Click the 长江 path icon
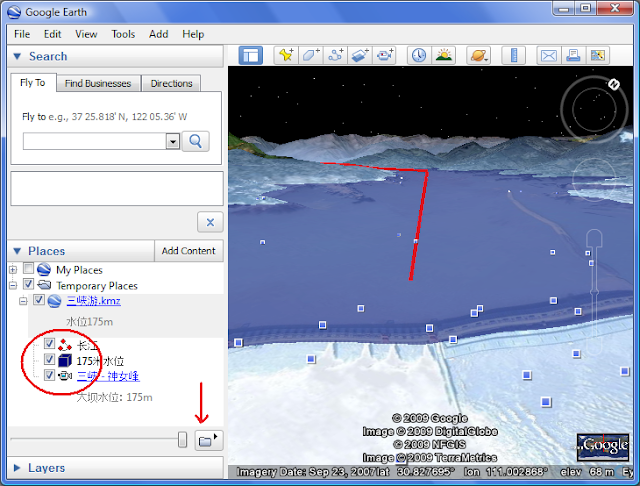 [65, 345]
